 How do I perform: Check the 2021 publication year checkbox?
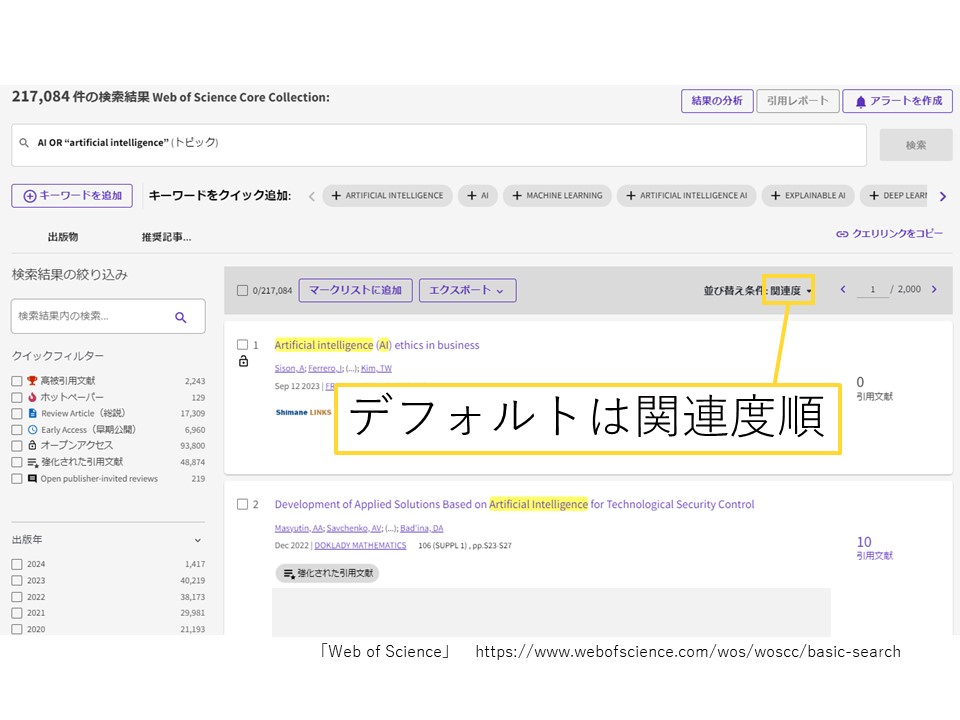(x=17, y=613)
